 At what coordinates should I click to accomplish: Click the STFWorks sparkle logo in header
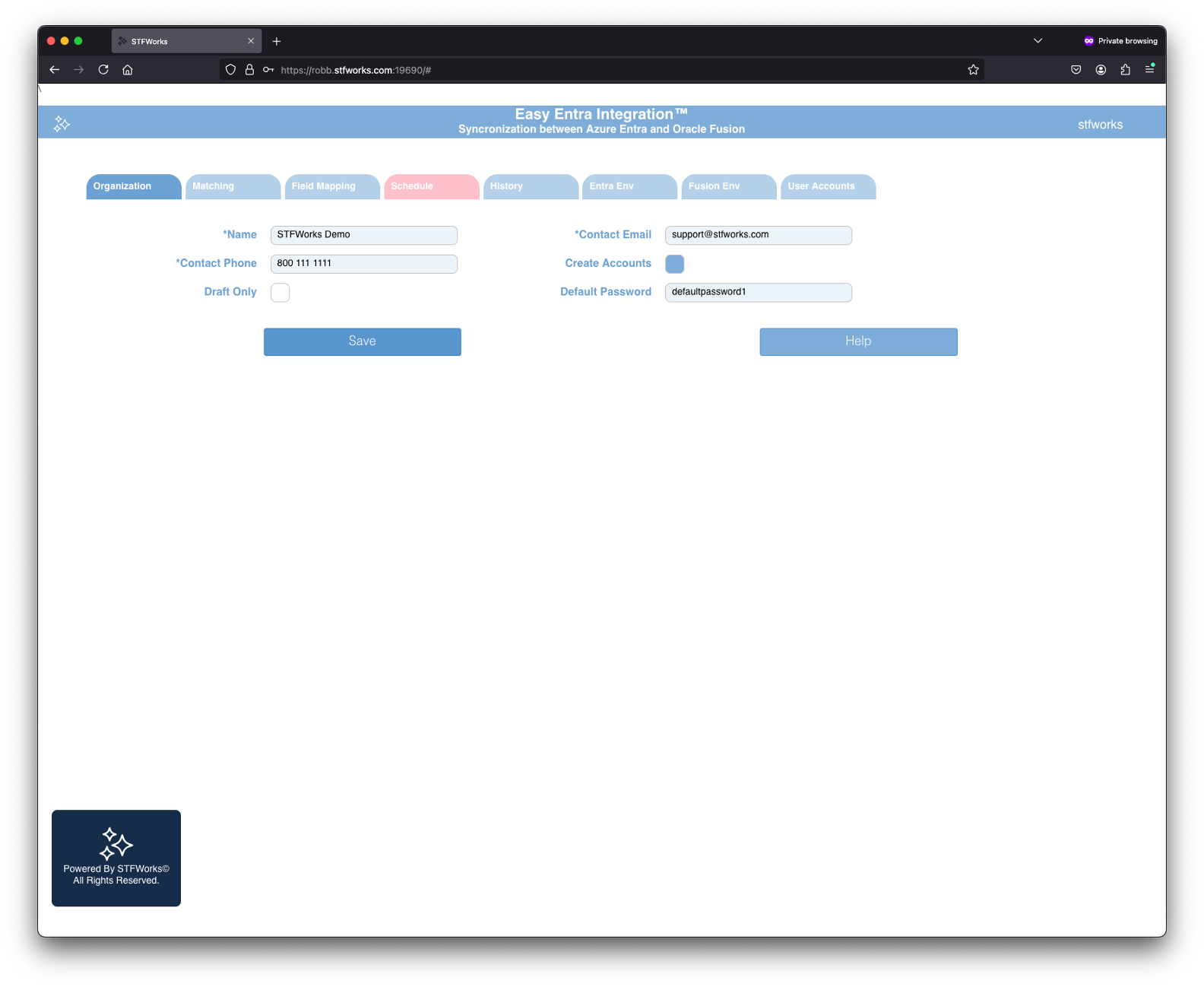[x=62, y=124]
